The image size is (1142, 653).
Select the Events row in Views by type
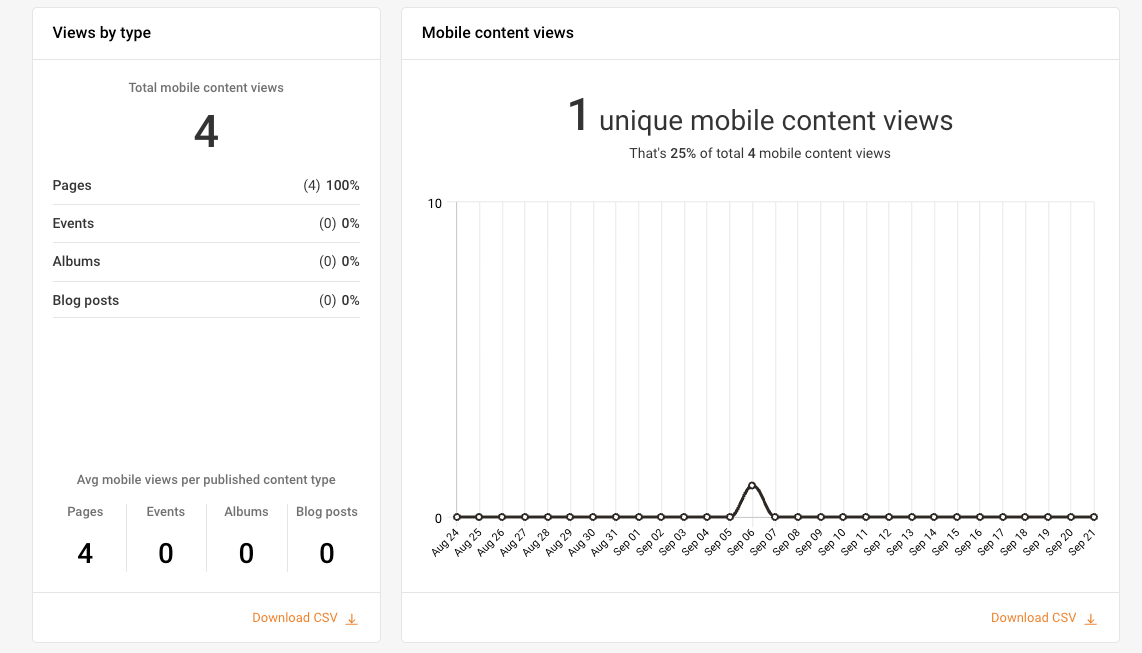205,223
